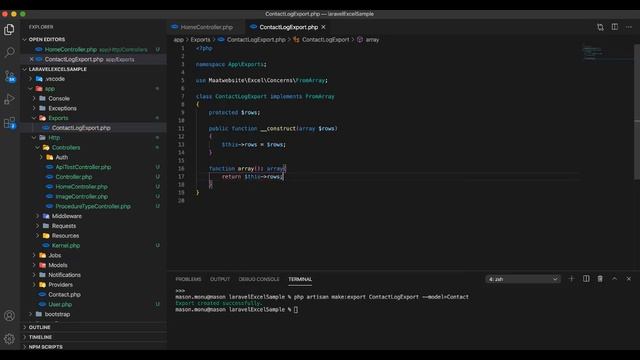Open ApiTestController.php file

(x=93, y=167)
